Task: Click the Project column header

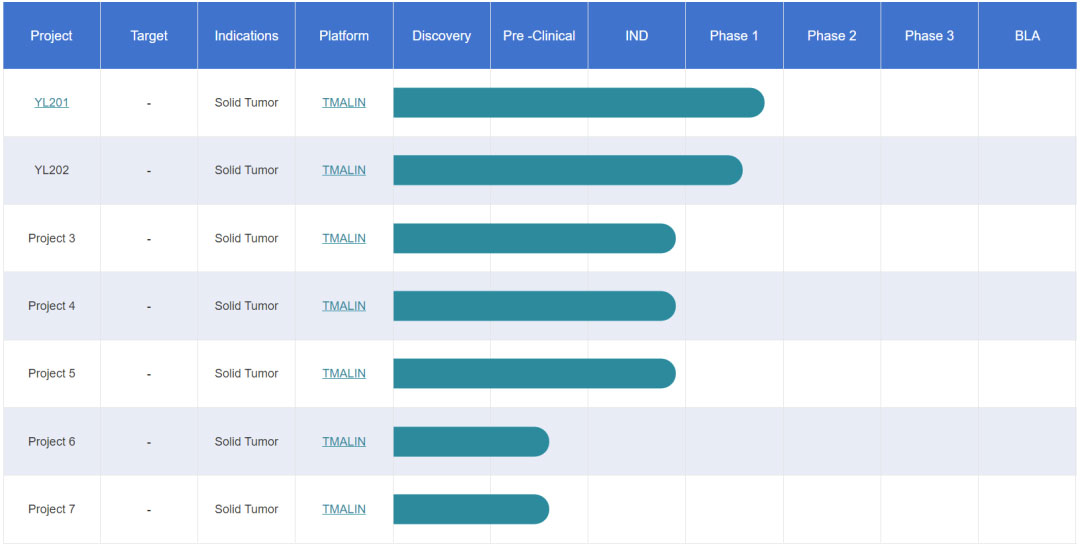Action: pyautogui.click(x=51, y=36)
